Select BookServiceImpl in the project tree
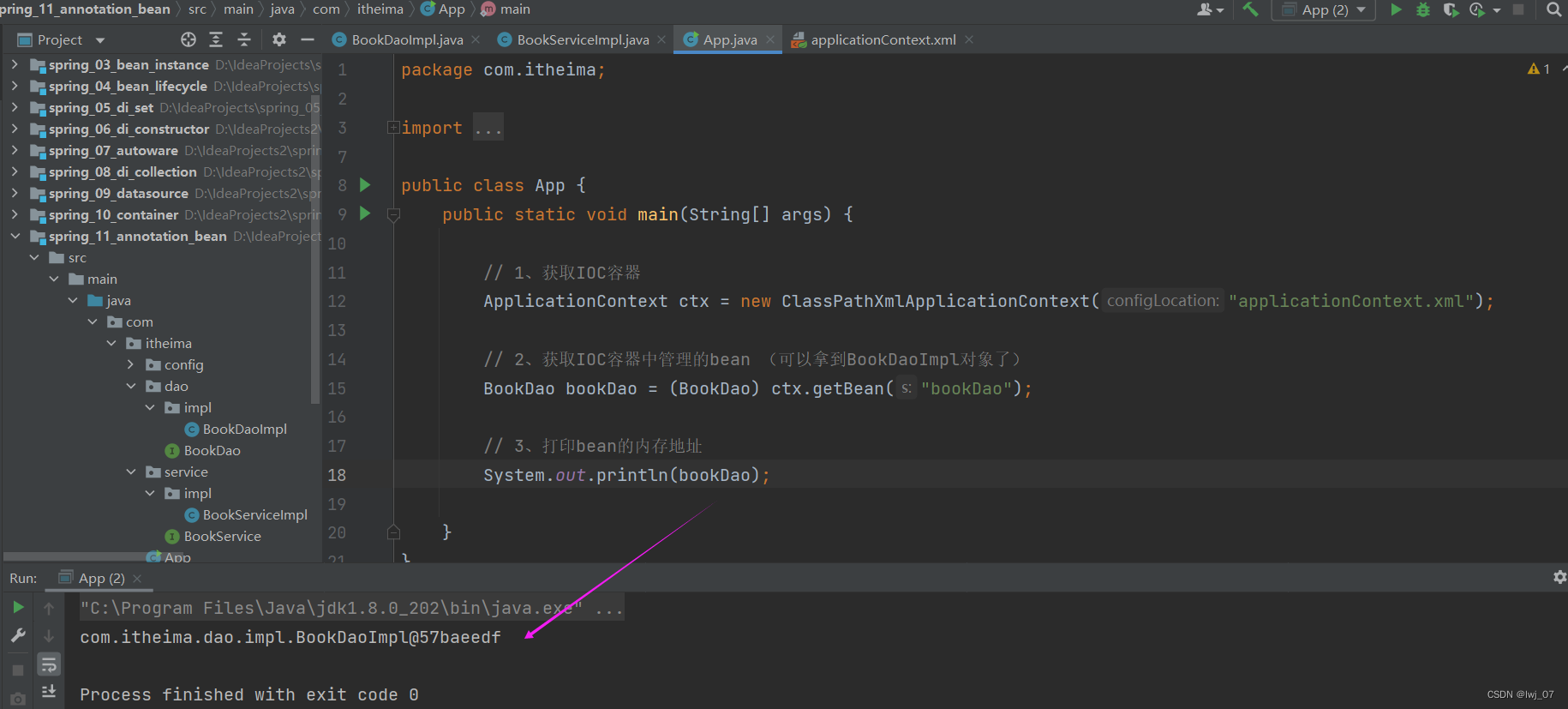1568x709 pixels. point(254,514)
